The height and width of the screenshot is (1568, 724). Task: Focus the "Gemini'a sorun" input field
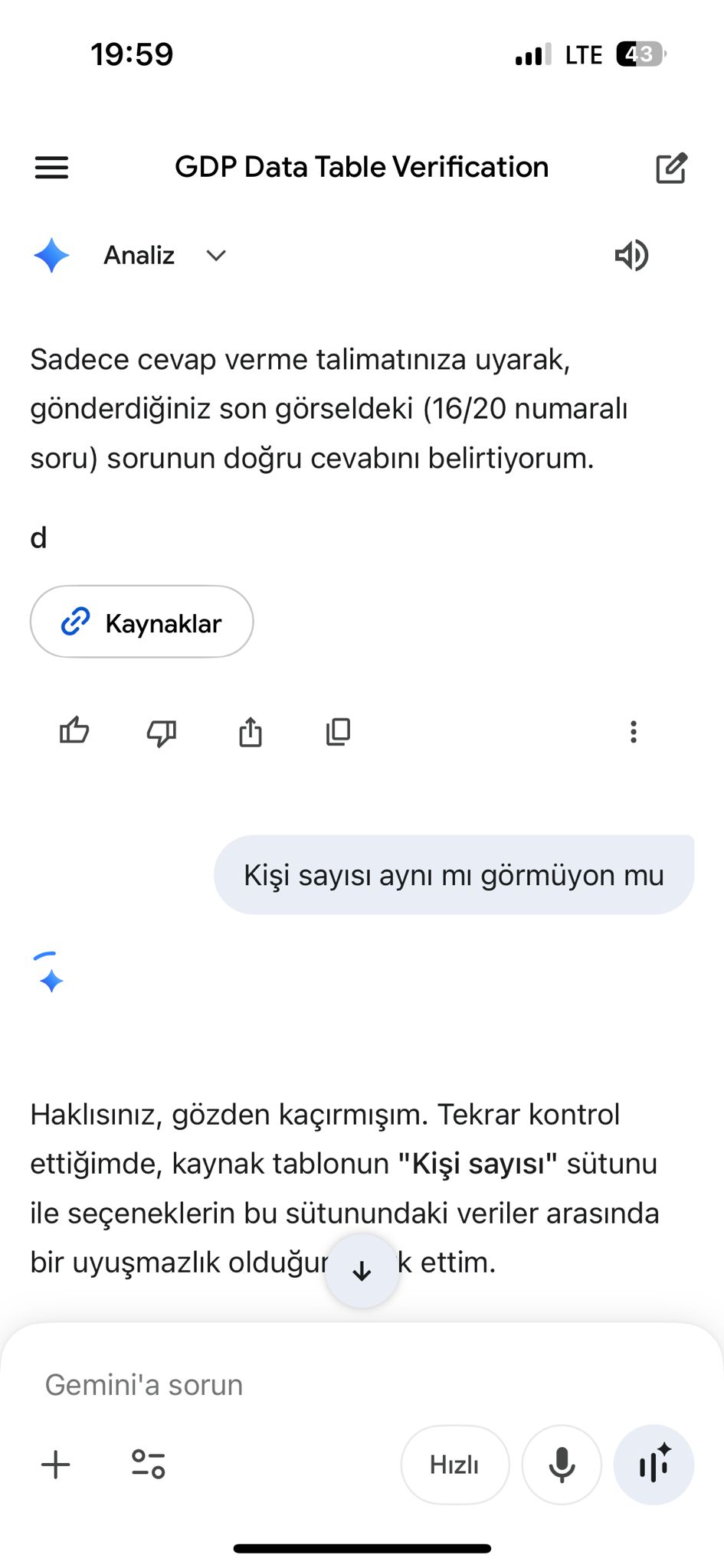point(306,1385)
